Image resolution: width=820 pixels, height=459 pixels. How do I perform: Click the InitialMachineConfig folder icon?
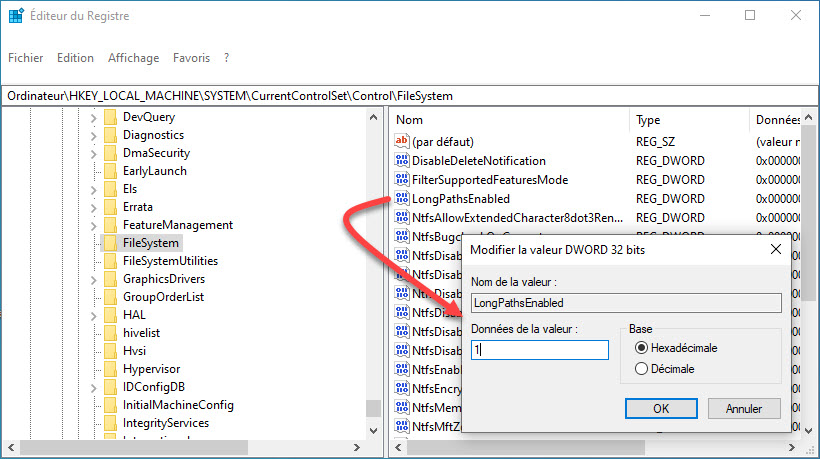[x=110, y=405]
